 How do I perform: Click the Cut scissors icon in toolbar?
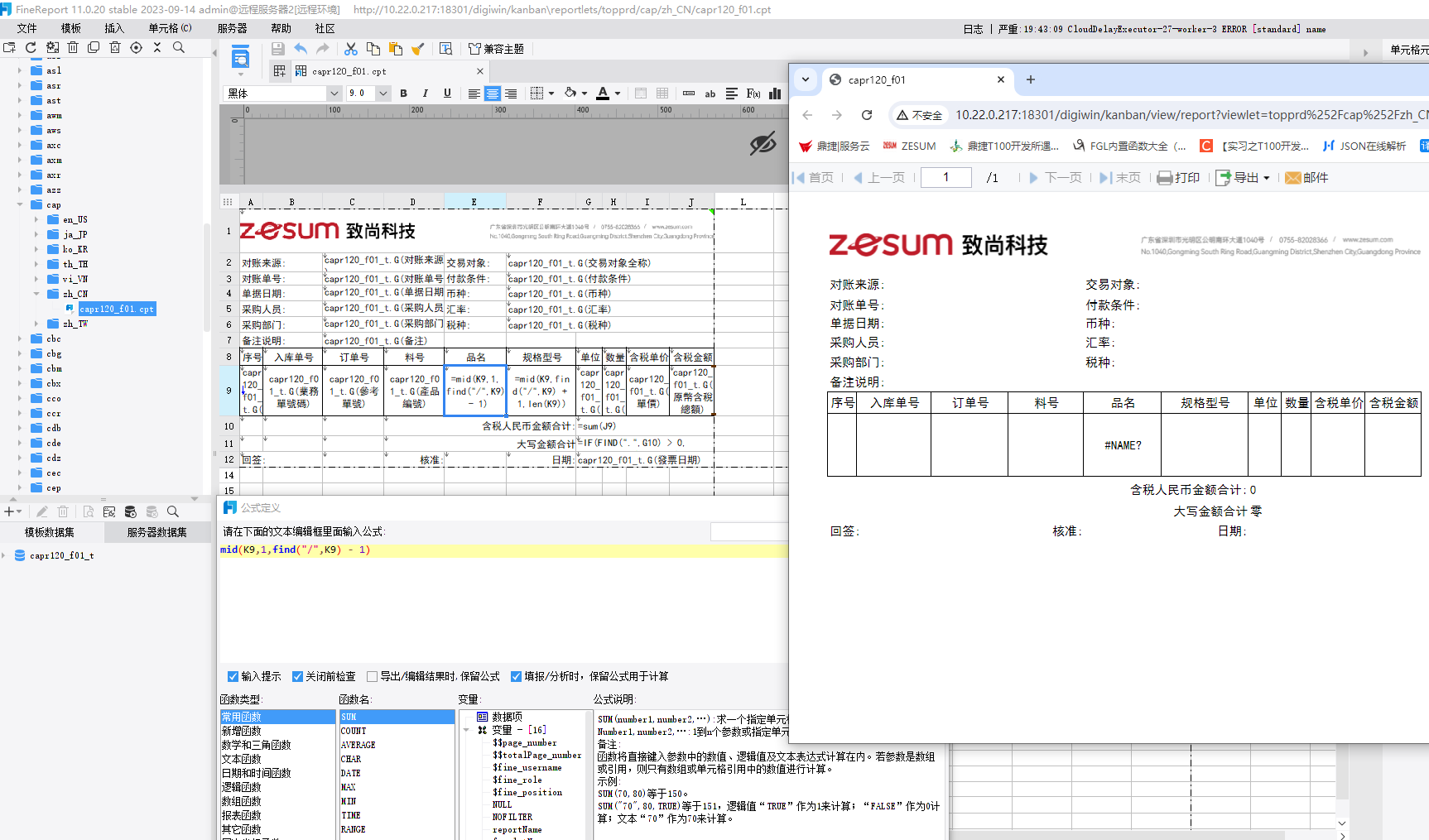(351, 49)
